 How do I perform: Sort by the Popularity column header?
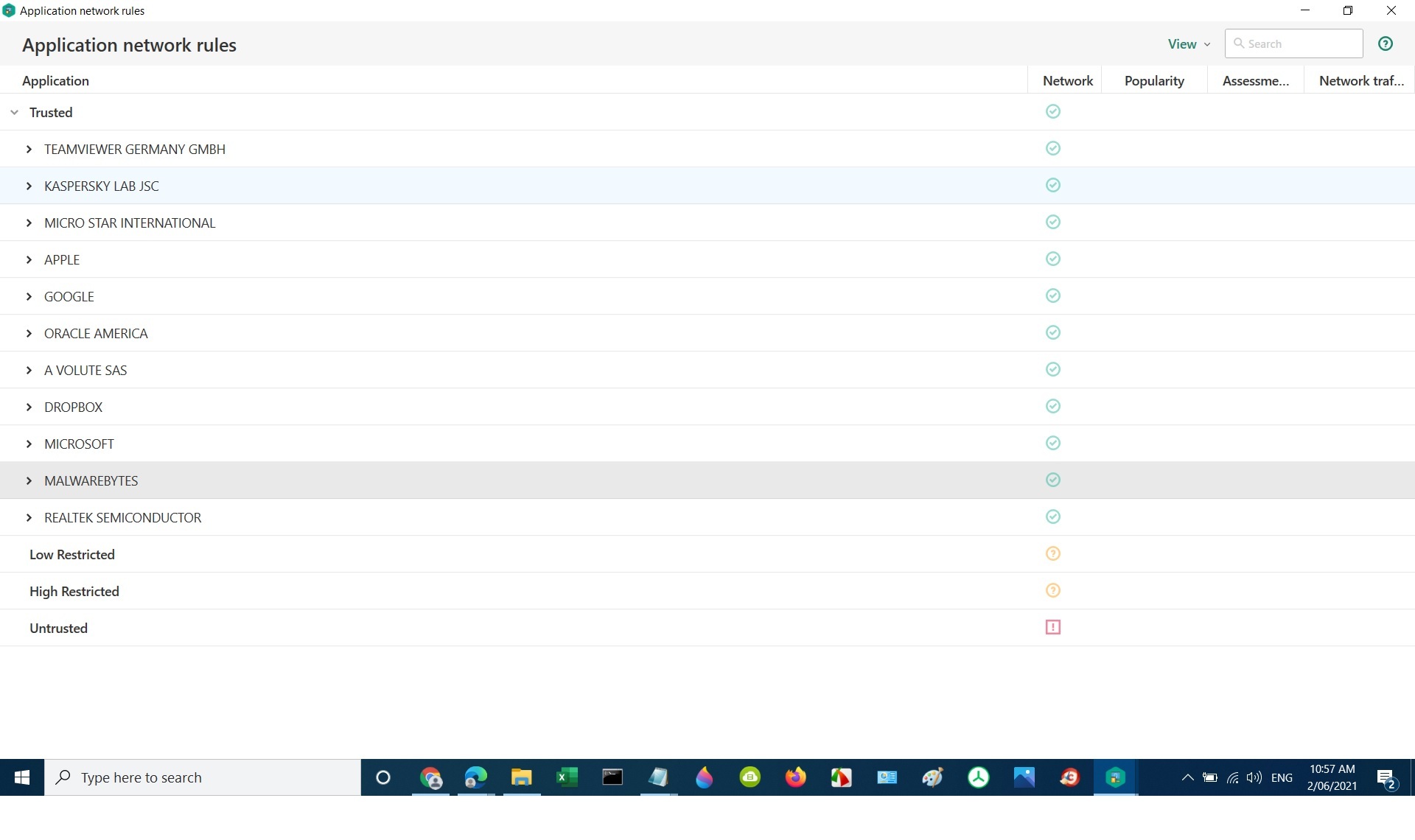1154,80
